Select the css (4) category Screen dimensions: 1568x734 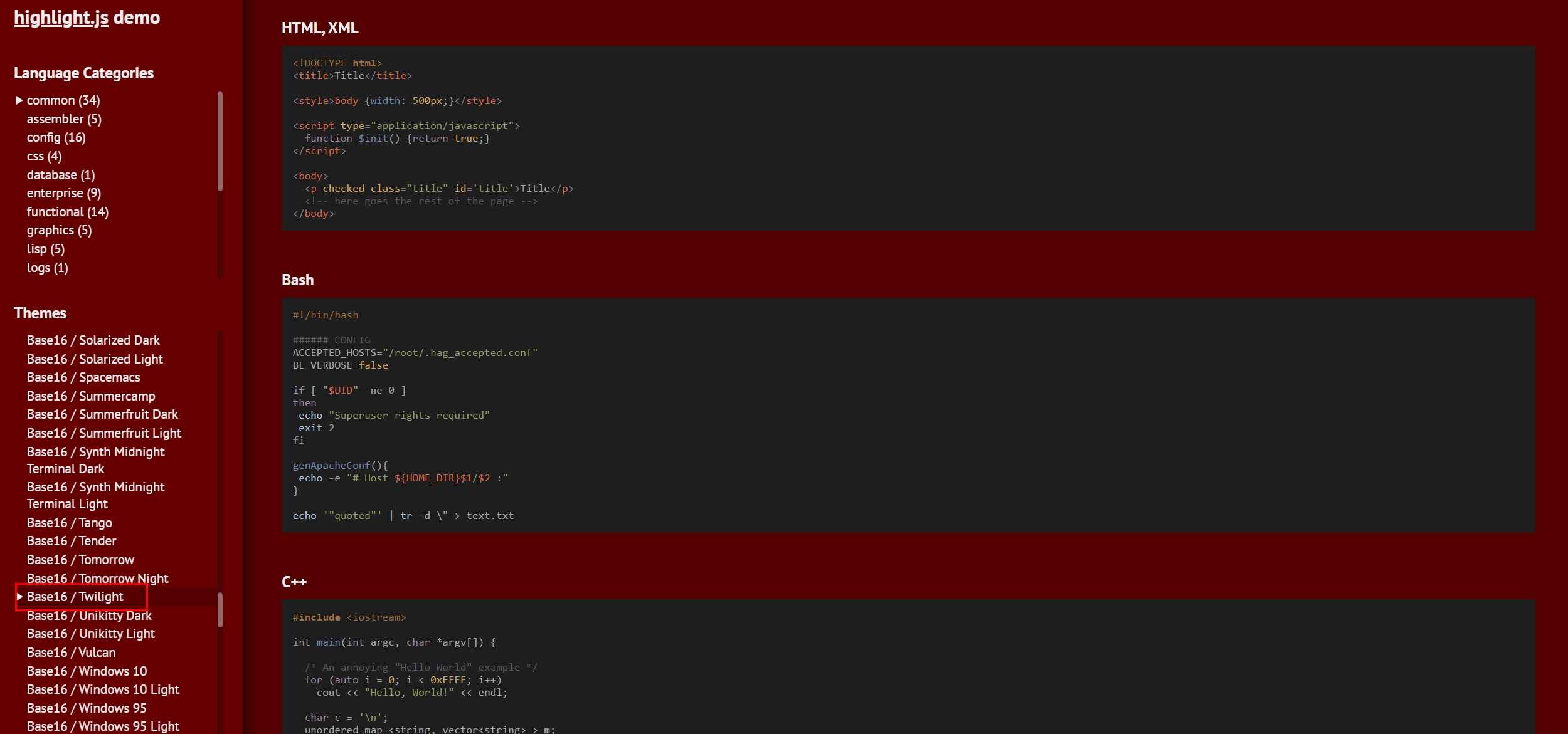coord(44,156)
